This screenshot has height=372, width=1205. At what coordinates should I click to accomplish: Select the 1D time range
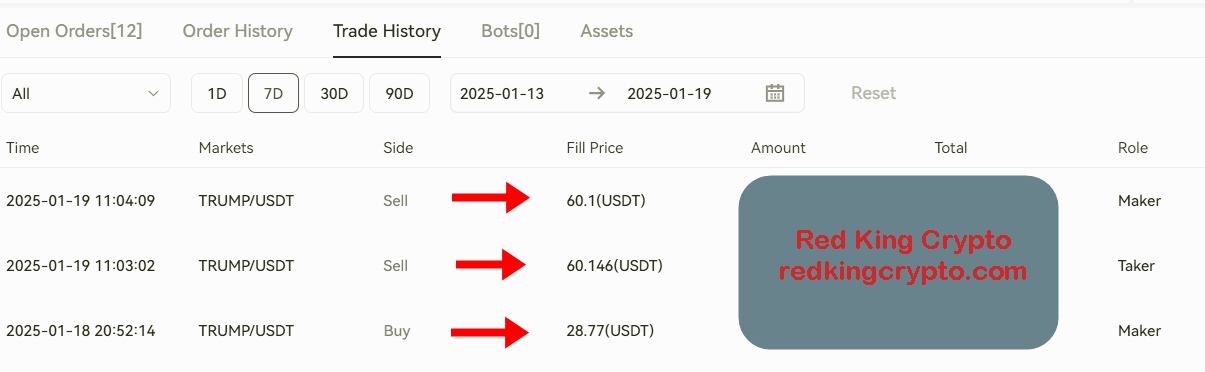217,93
